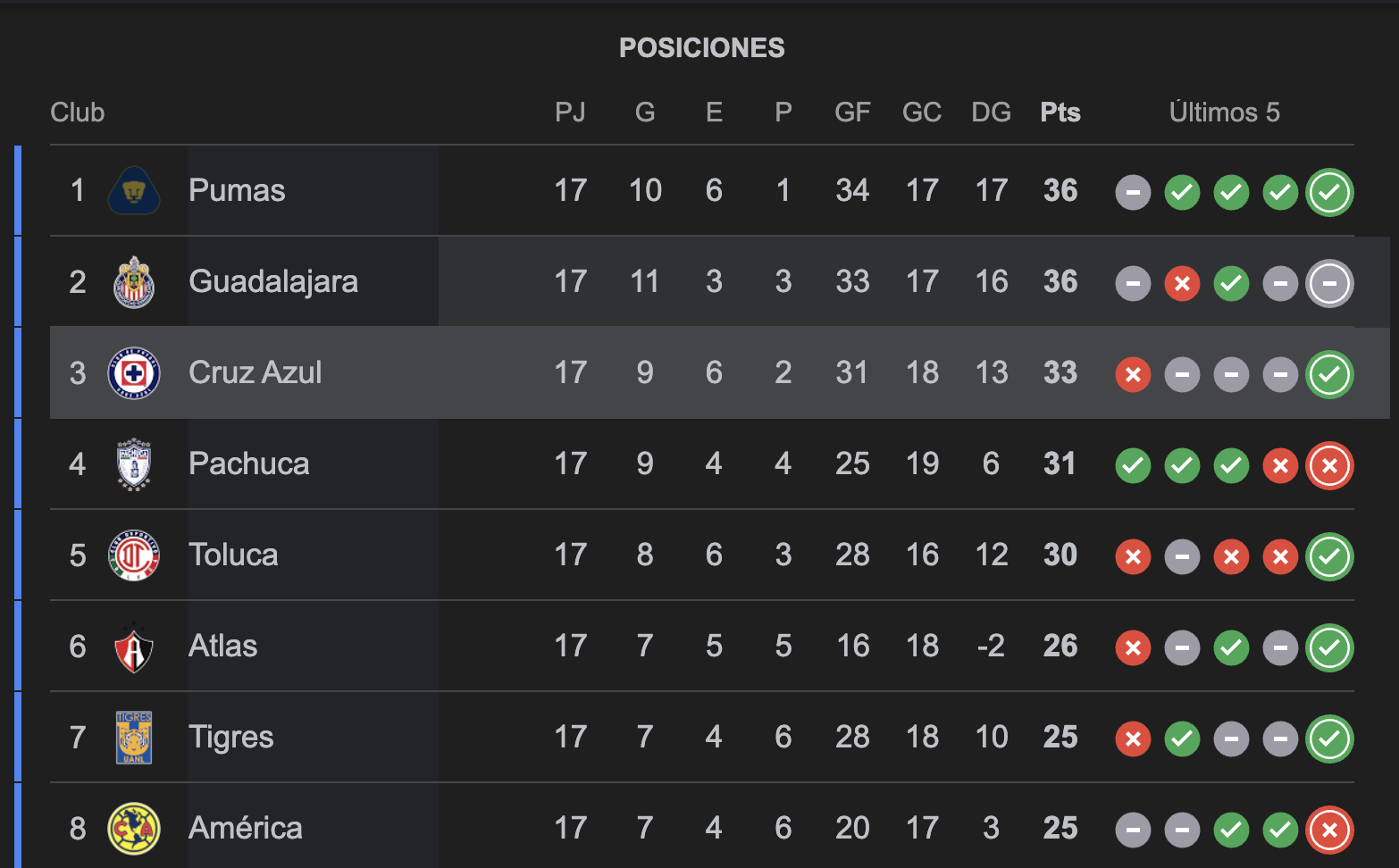
Task: Click the Toluca club crest icon
Action: coord(134,555)
